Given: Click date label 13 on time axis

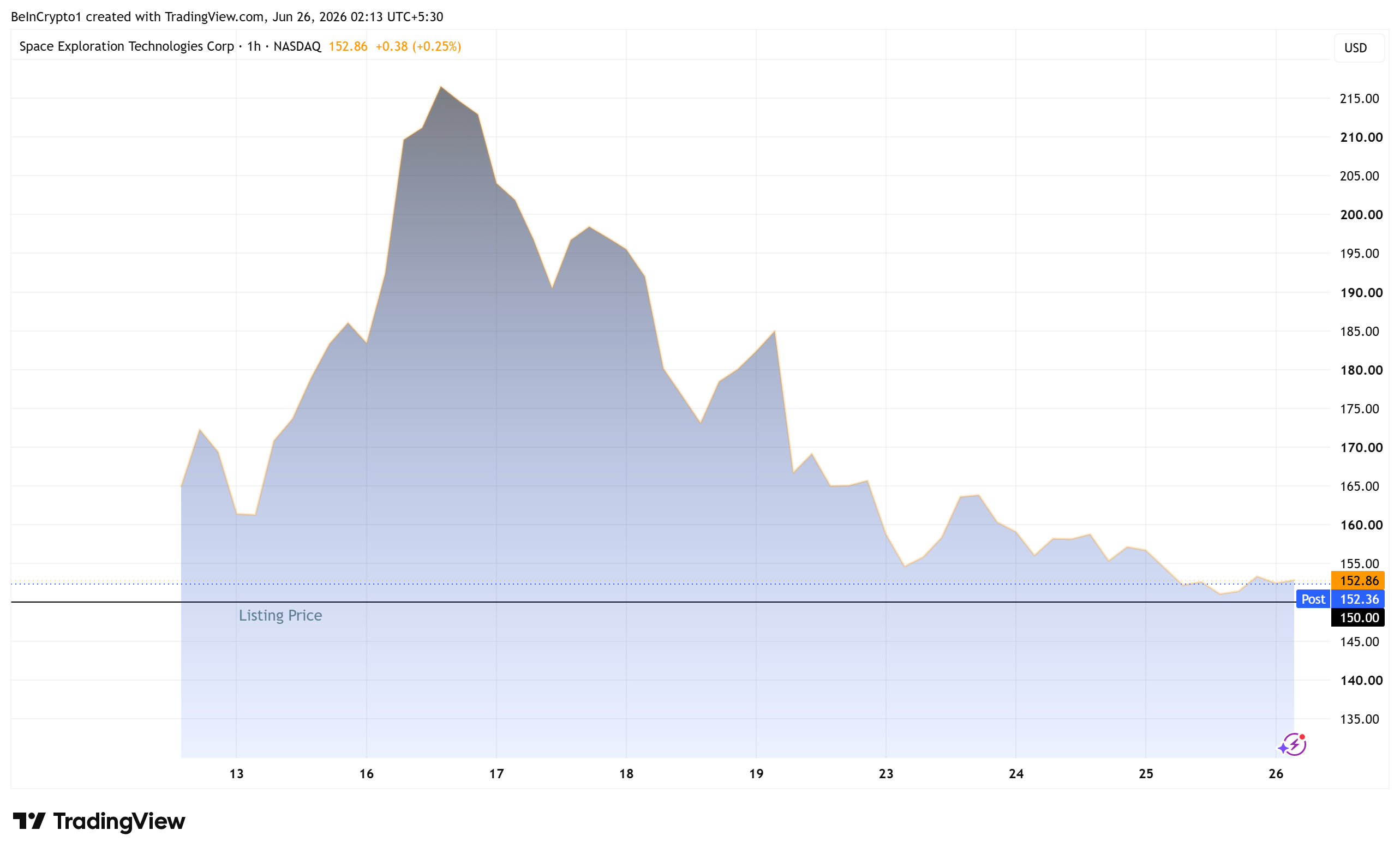Looking at the screenshot, I should (x=236, y=774).
